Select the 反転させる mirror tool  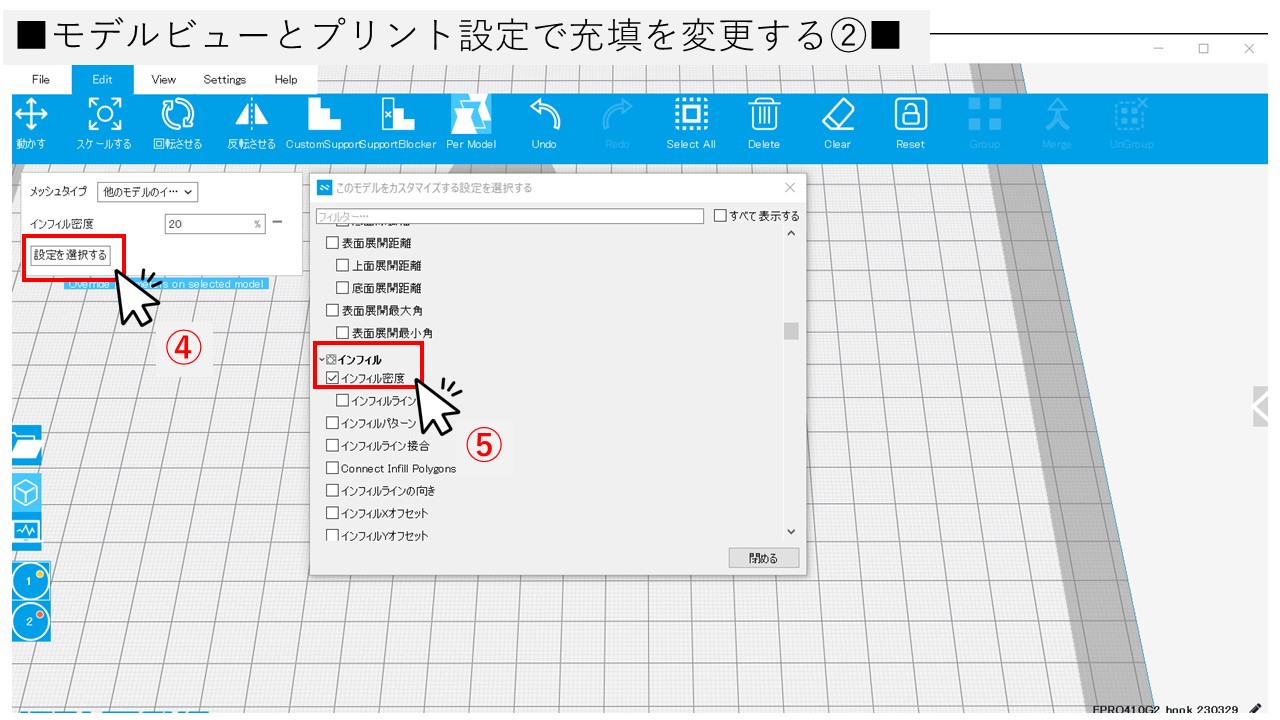251,124
